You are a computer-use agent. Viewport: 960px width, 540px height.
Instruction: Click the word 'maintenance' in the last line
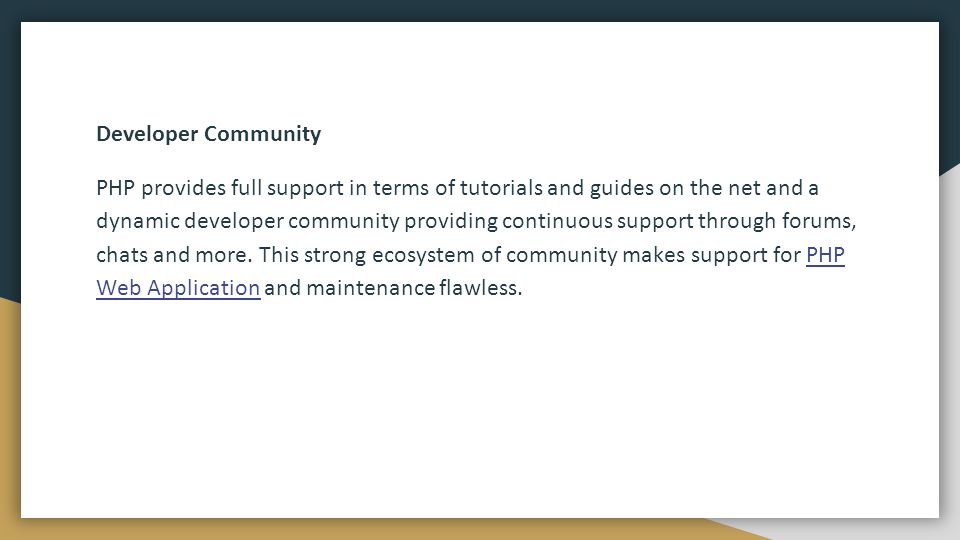coord(370,288)
